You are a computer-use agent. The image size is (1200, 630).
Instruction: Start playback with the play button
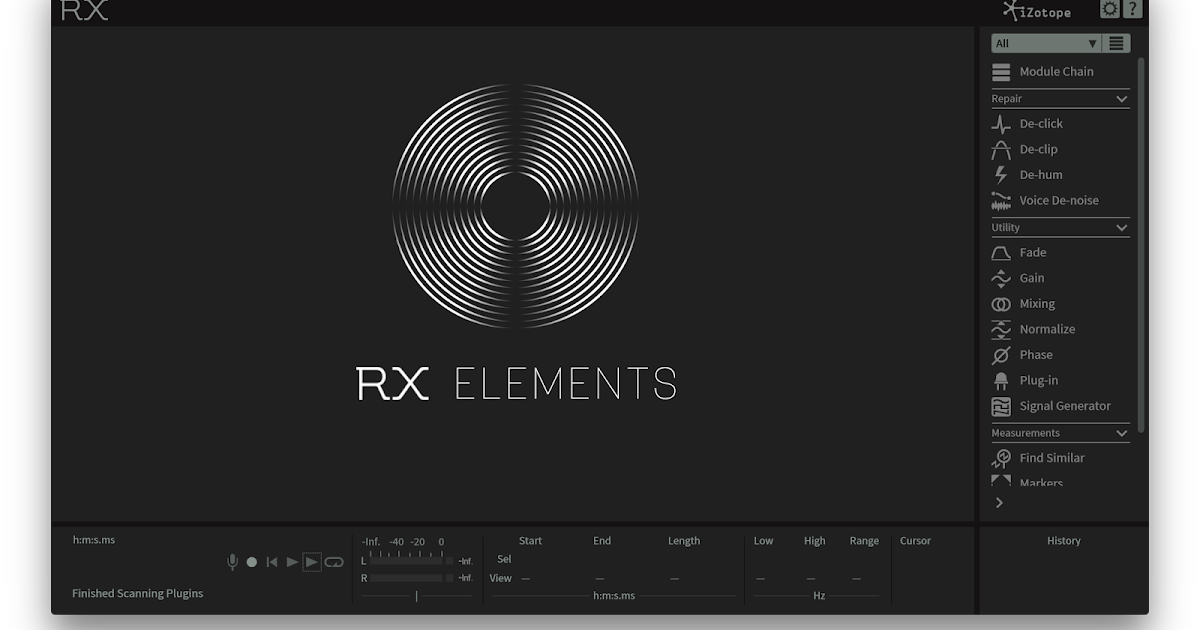coord(292,562)
